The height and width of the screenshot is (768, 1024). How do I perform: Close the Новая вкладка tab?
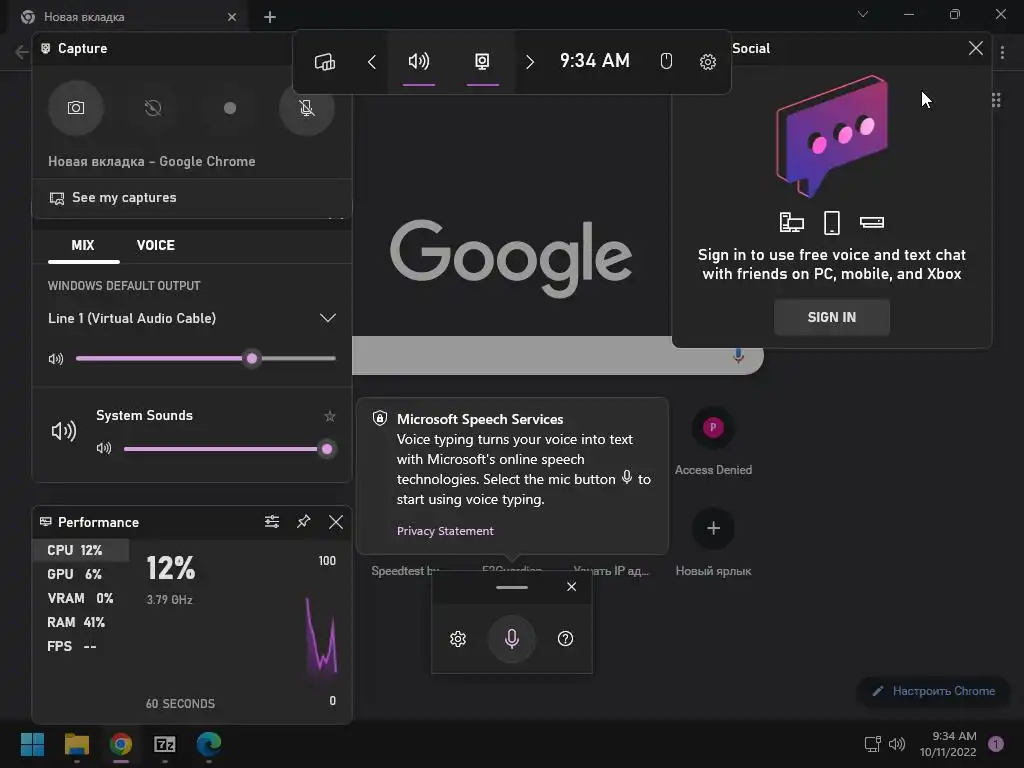click(x=232, y=17)
